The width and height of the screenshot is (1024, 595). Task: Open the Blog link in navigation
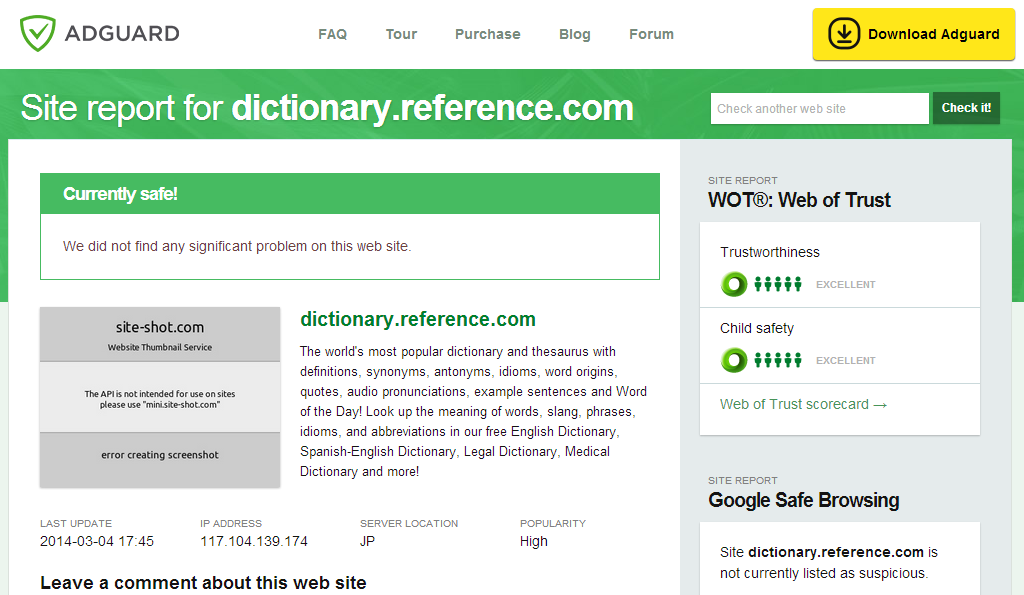[x=574, y=34]
